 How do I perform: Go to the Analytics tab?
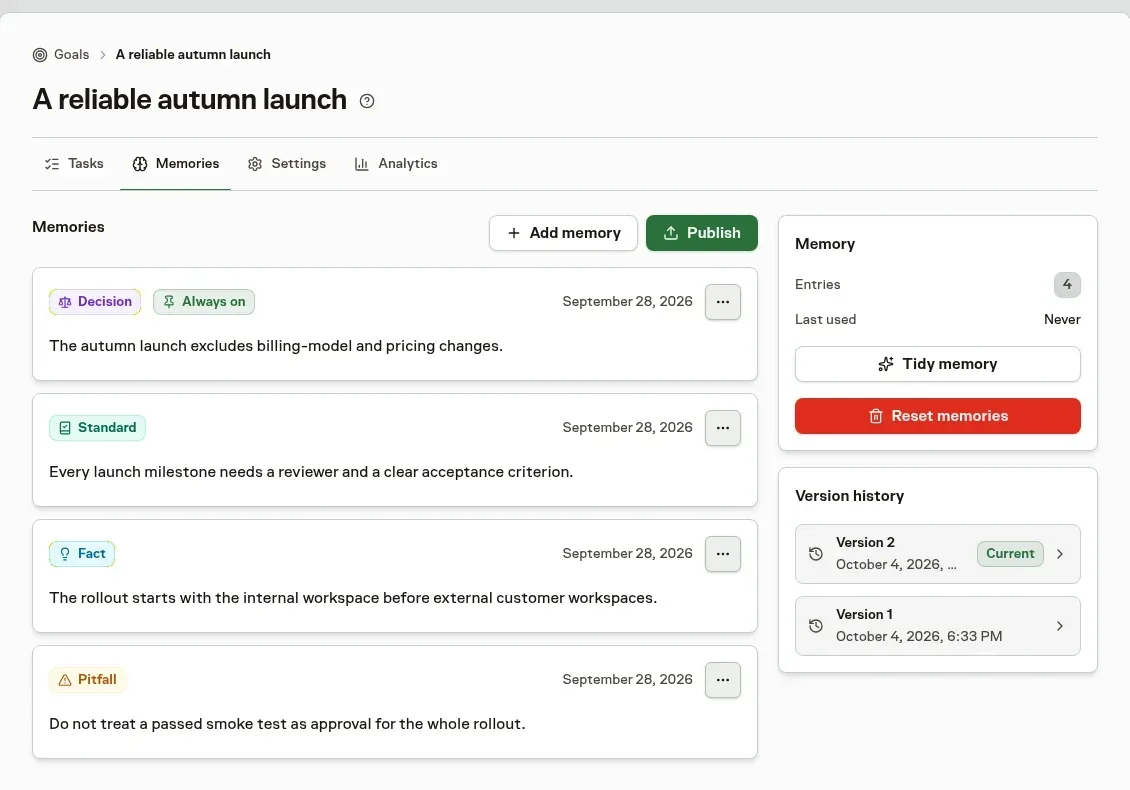[396, 164]
